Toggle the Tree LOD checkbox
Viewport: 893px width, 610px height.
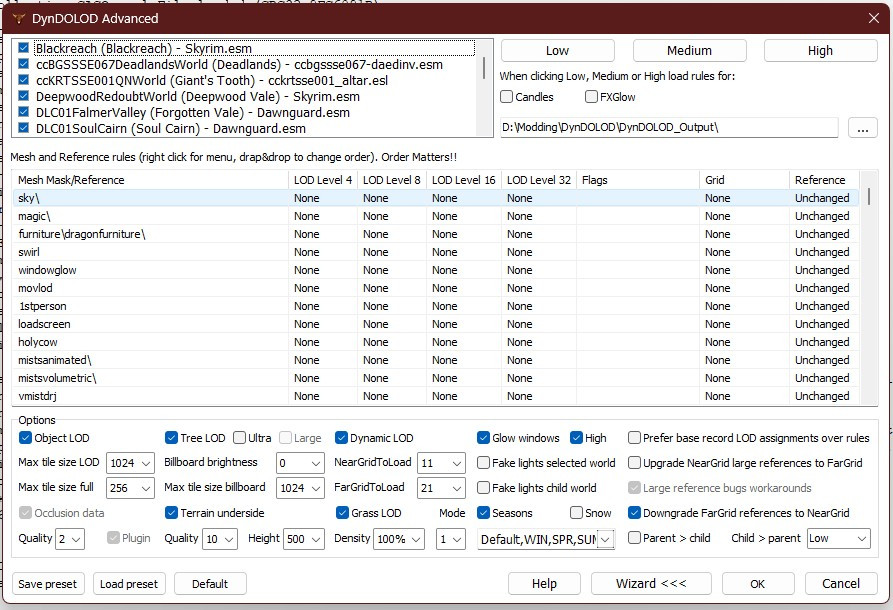pos(171,437)
